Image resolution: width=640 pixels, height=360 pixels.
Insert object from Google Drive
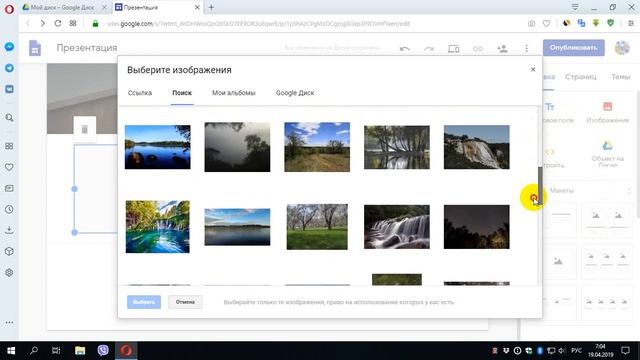coord(607,154)
